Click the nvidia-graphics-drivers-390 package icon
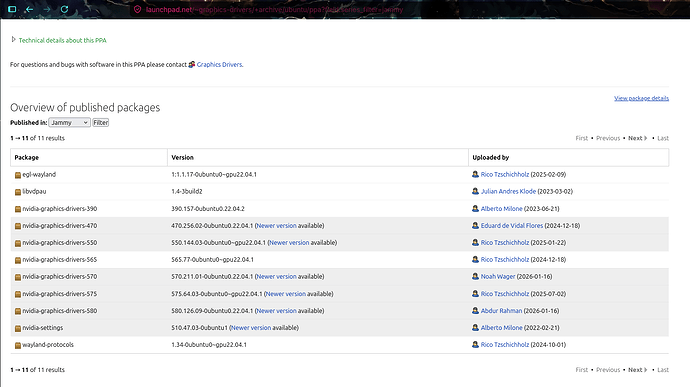690x387 pixels. click(x=18, y=209)
